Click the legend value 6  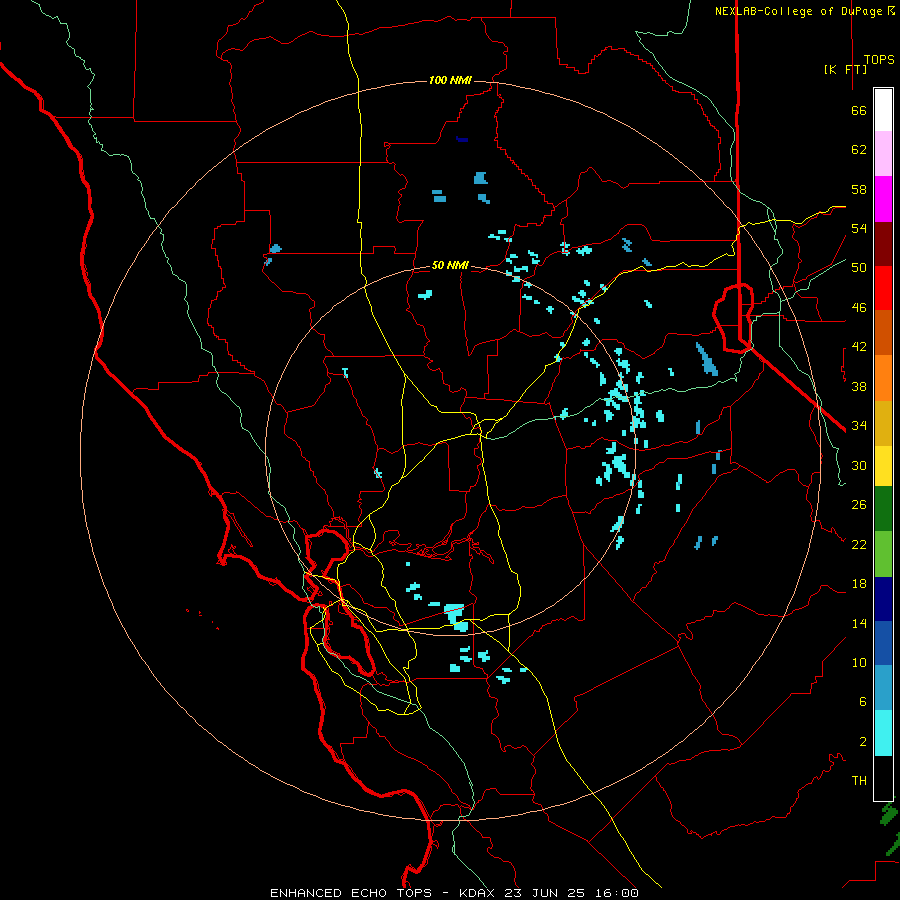coord(863,702)
